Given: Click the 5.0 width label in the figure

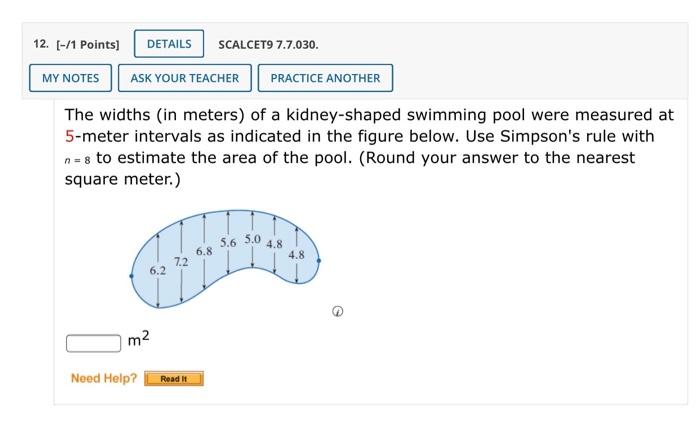Looking at the screenshot, I should [252, 239].
